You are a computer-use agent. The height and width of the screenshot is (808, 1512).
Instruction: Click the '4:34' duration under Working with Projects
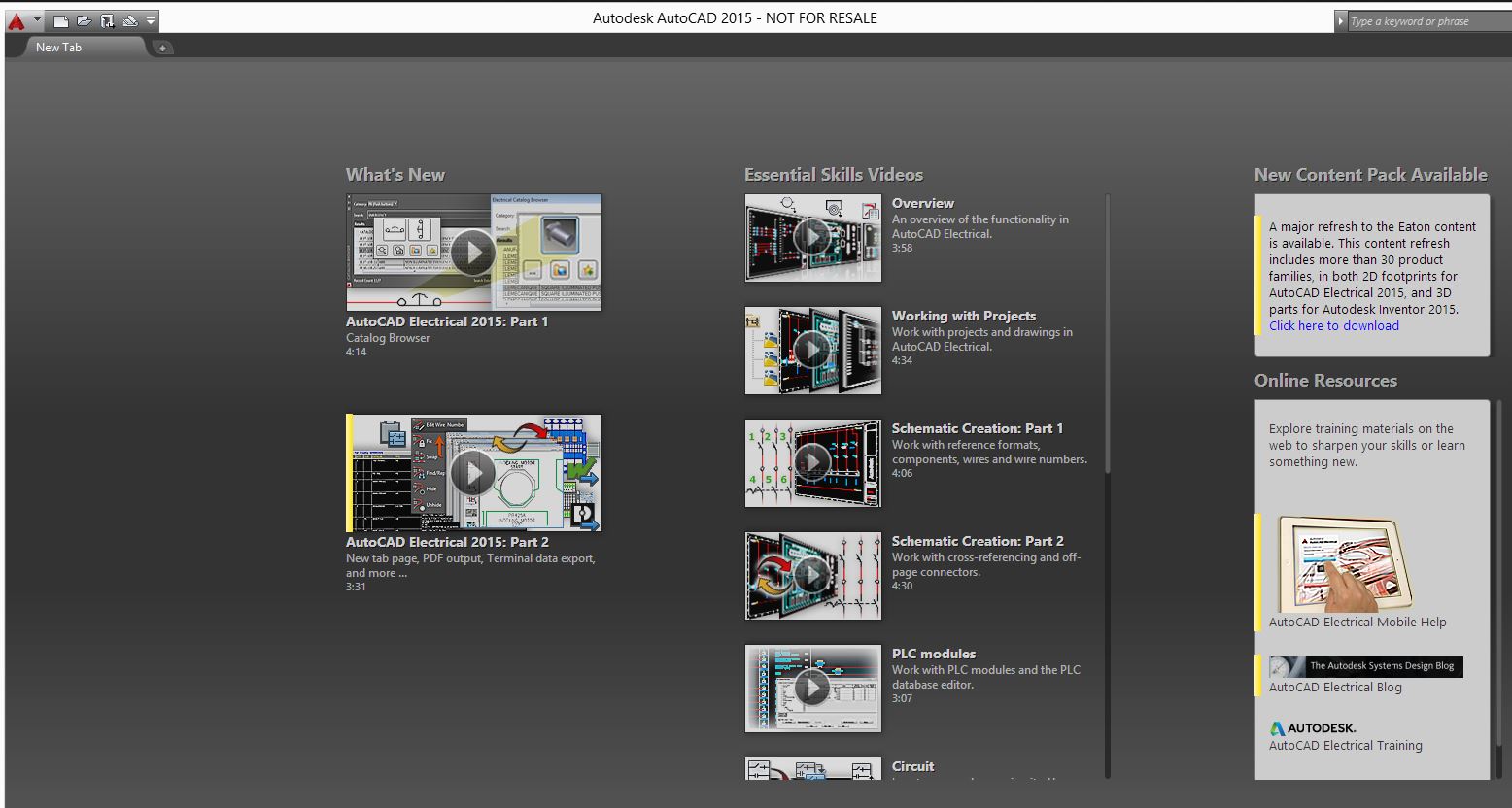[903, 360]
